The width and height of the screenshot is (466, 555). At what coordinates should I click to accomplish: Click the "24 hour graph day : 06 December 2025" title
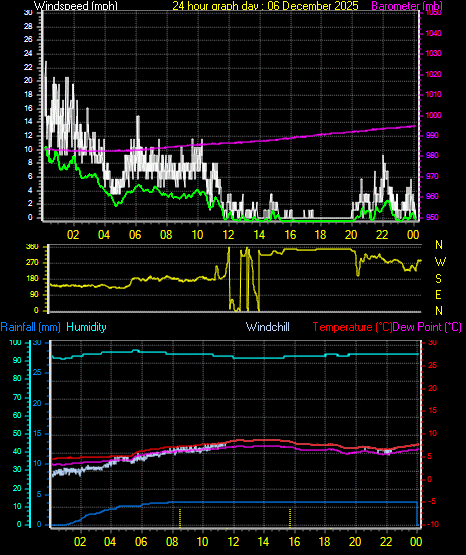click(x=265, y=6)
